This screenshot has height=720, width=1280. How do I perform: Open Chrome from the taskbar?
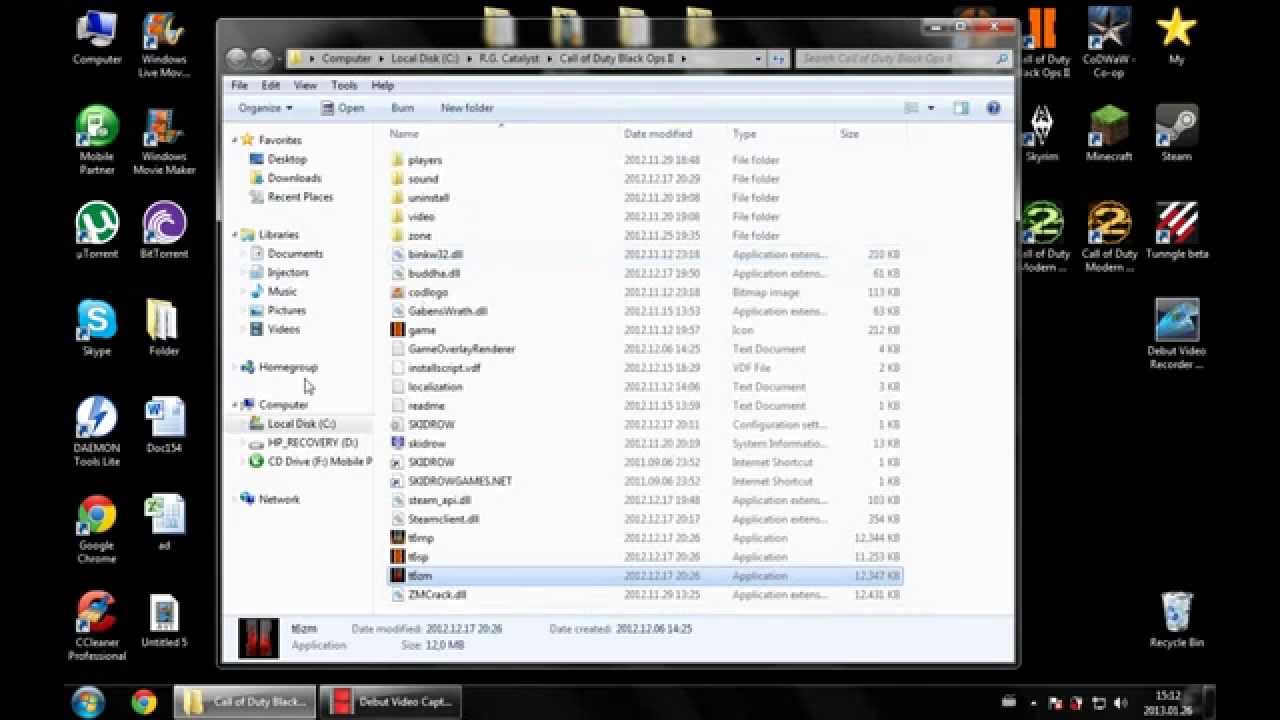click(x=144, y=701)
